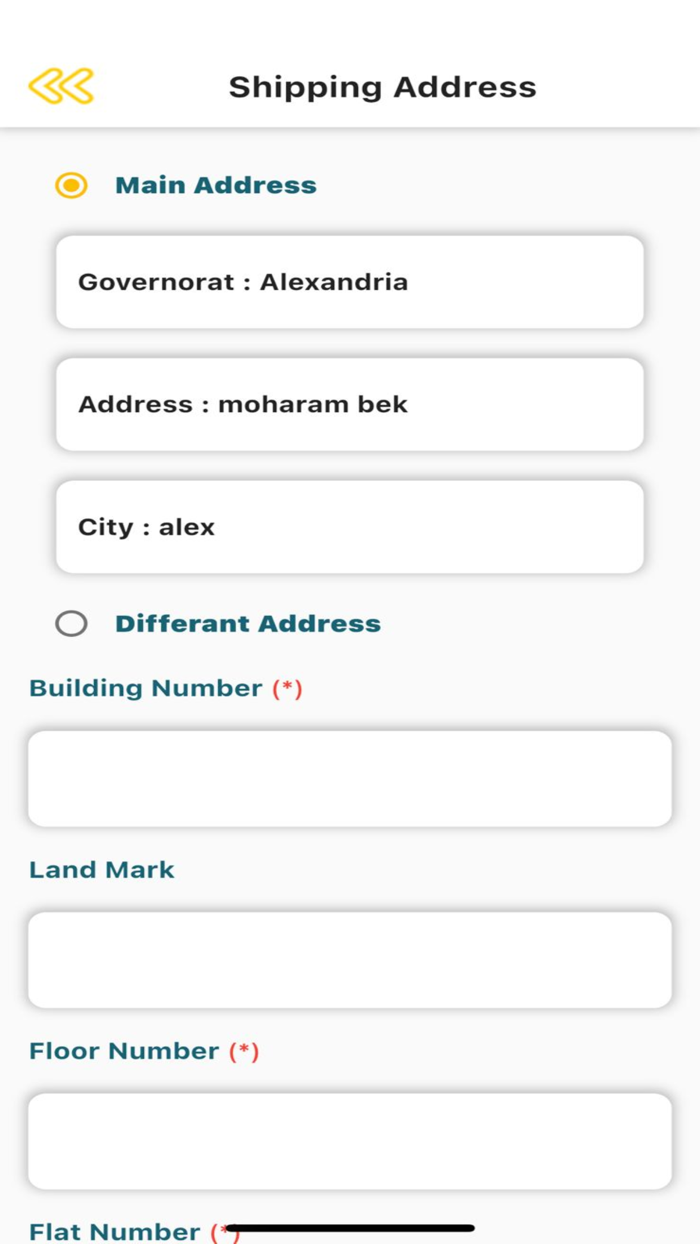Click inside the Land Mark input

(350, 959)
